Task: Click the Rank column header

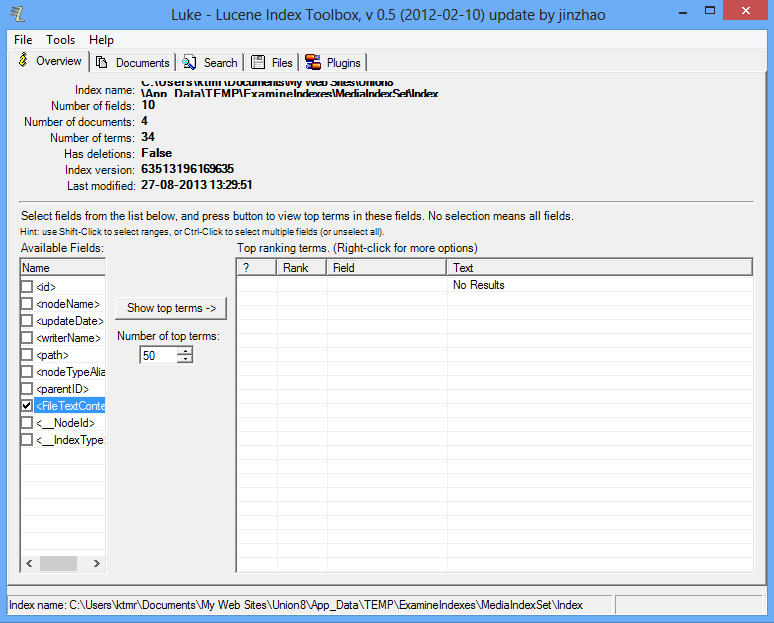Action: (x=301, y=268)
